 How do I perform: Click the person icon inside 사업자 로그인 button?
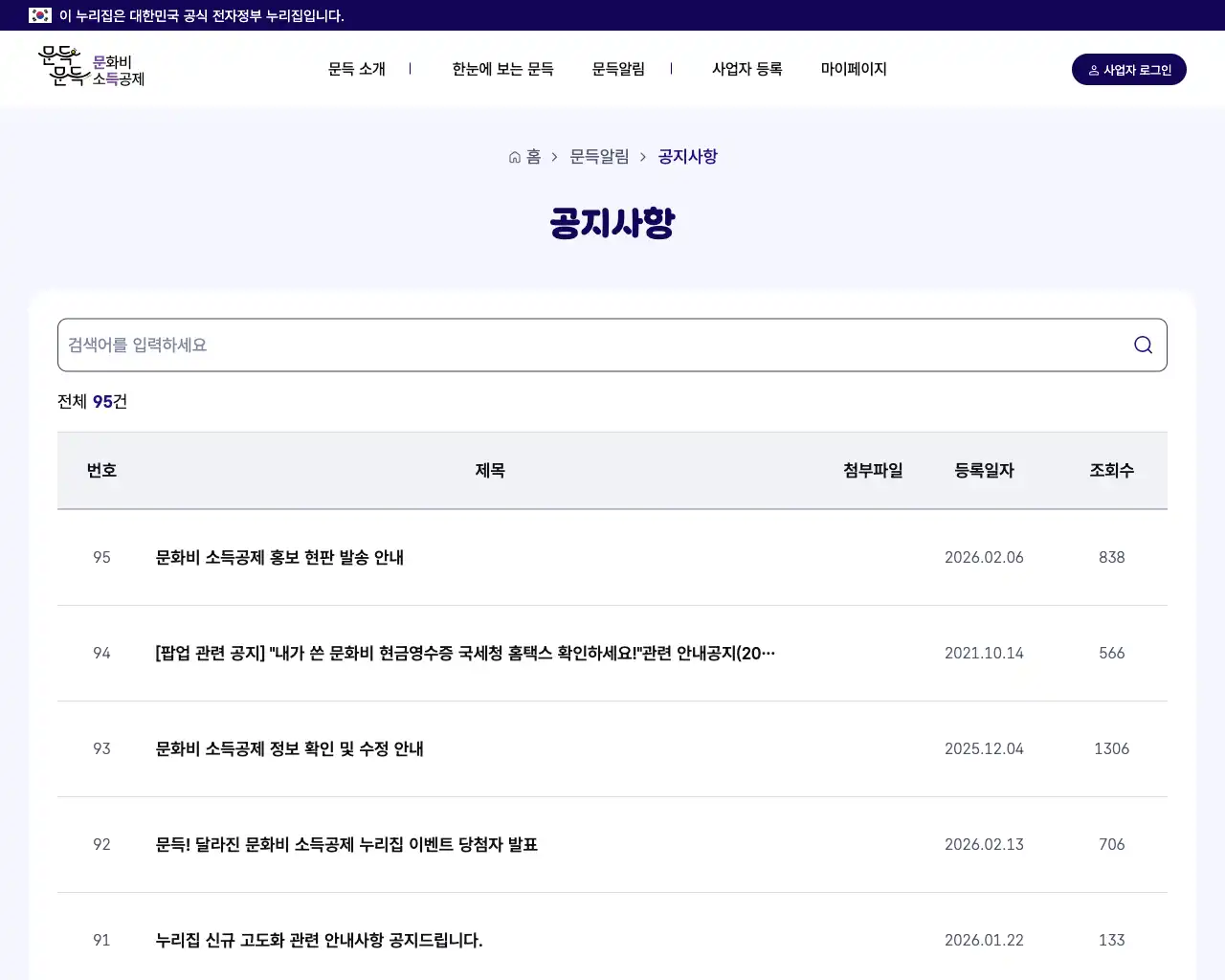1092,69
